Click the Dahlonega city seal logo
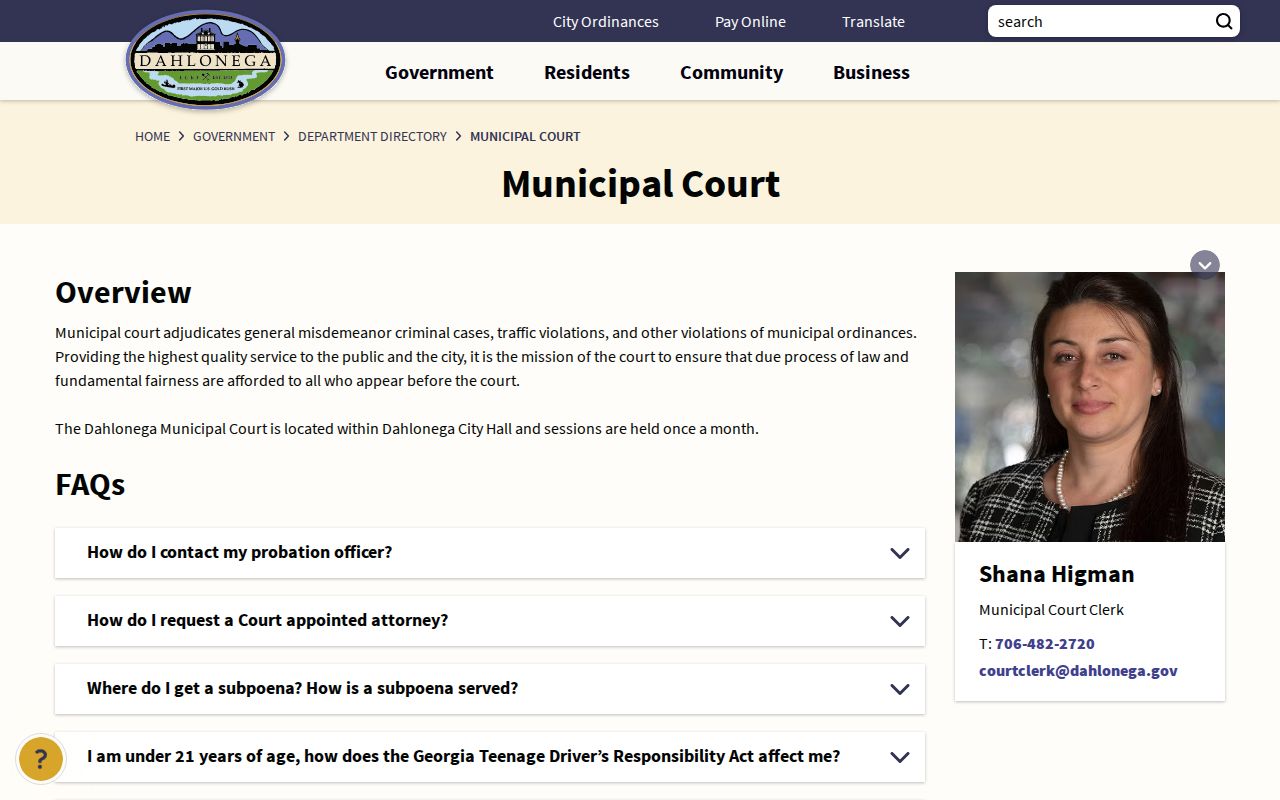 pyautogui.click(x=206, y=60)
